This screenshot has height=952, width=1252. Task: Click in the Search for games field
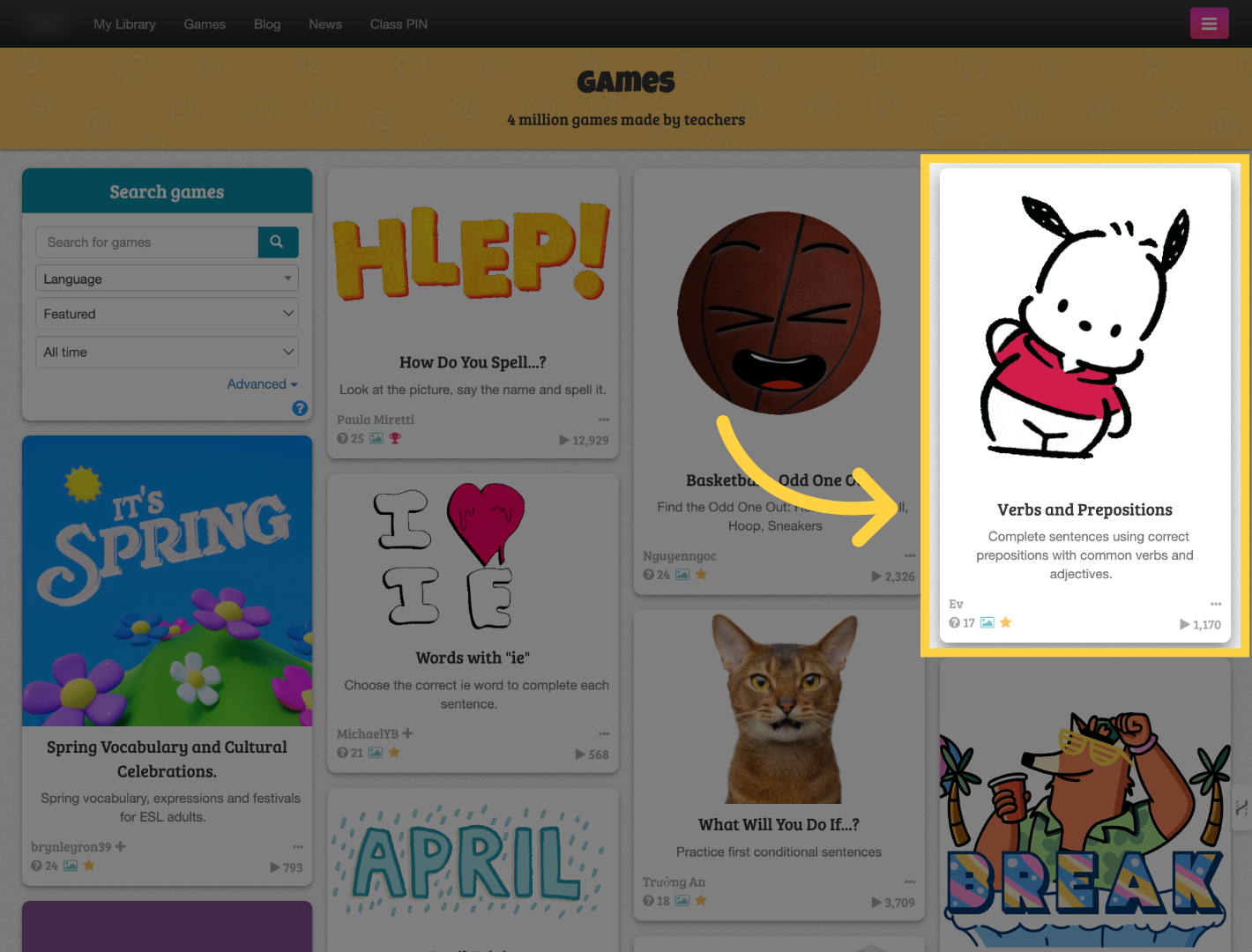[147, 242]
